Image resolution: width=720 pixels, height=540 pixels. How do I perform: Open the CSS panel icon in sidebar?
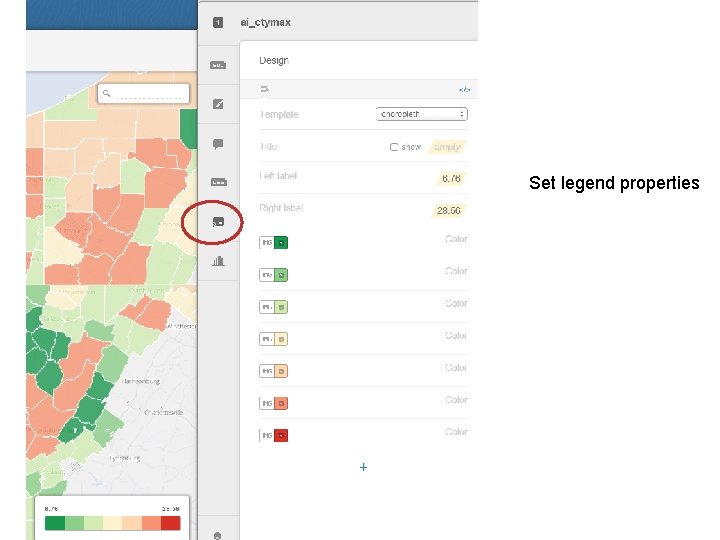tap(219, 182)
